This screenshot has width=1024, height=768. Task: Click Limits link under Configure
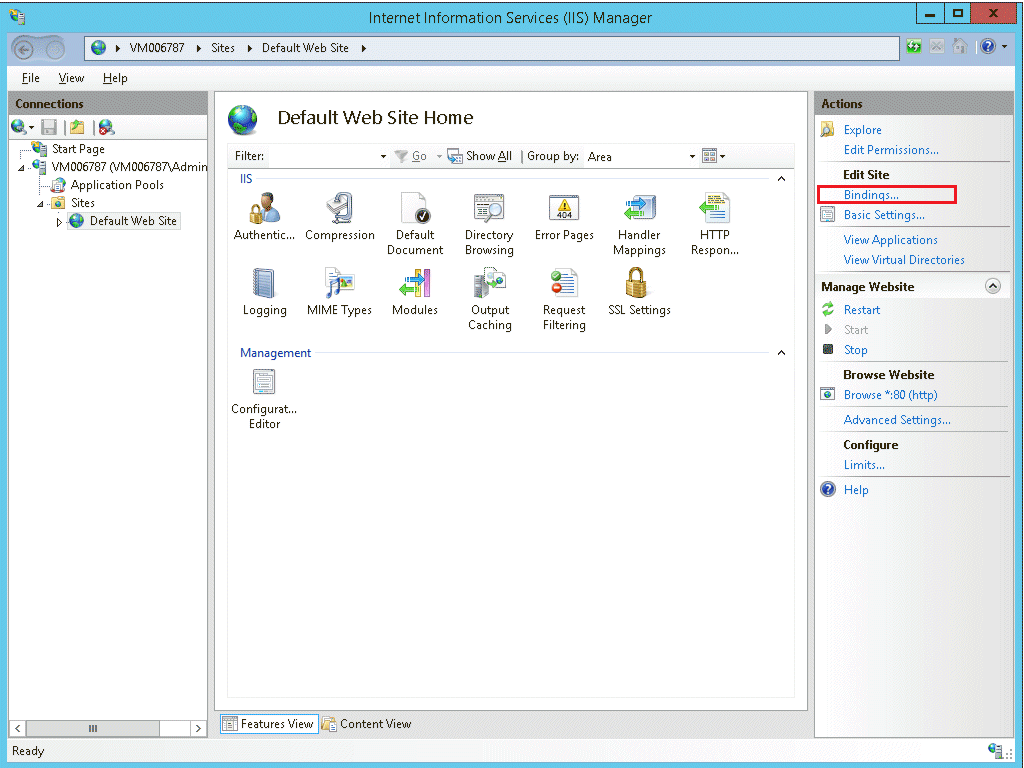tap(864, 465)
